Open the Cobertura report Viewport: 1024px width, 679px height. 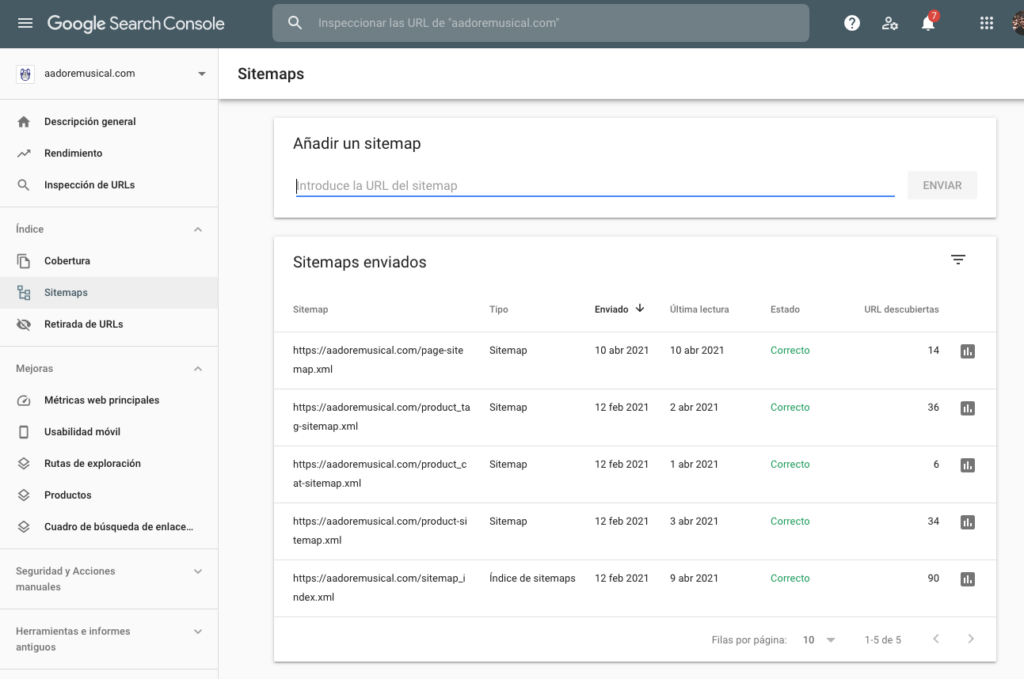[67, 261]
